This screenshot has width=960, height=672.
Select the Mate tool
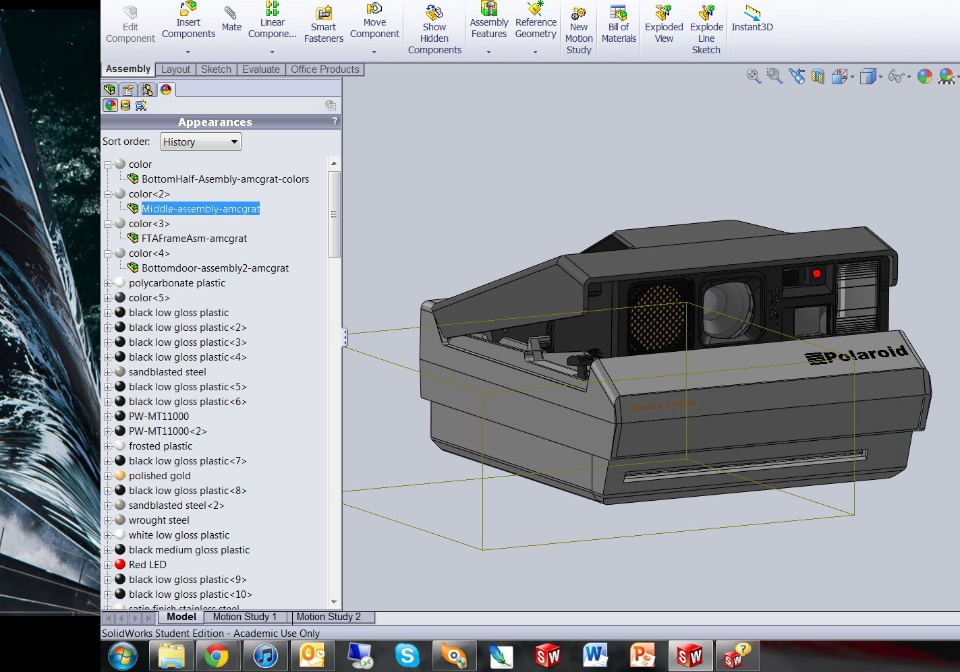click(231, 19)
